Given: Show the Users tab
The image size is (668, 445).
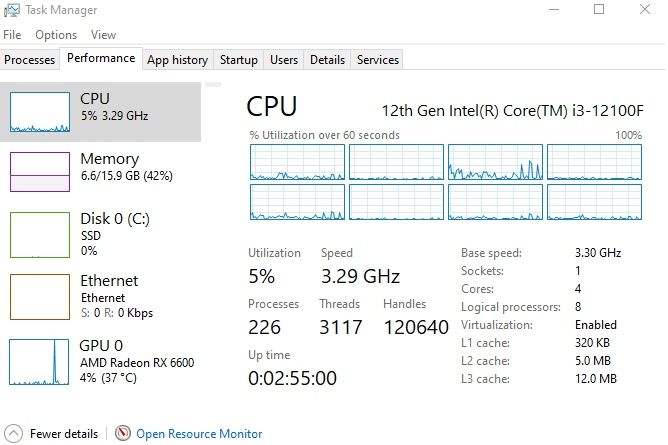Looking at the screenshot, I should pos(284,60).
